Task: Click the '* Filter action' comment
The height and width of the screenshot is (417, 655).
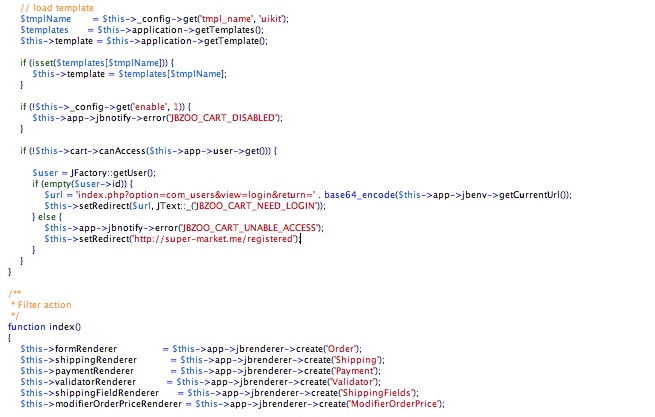Action: click(41, 305)
